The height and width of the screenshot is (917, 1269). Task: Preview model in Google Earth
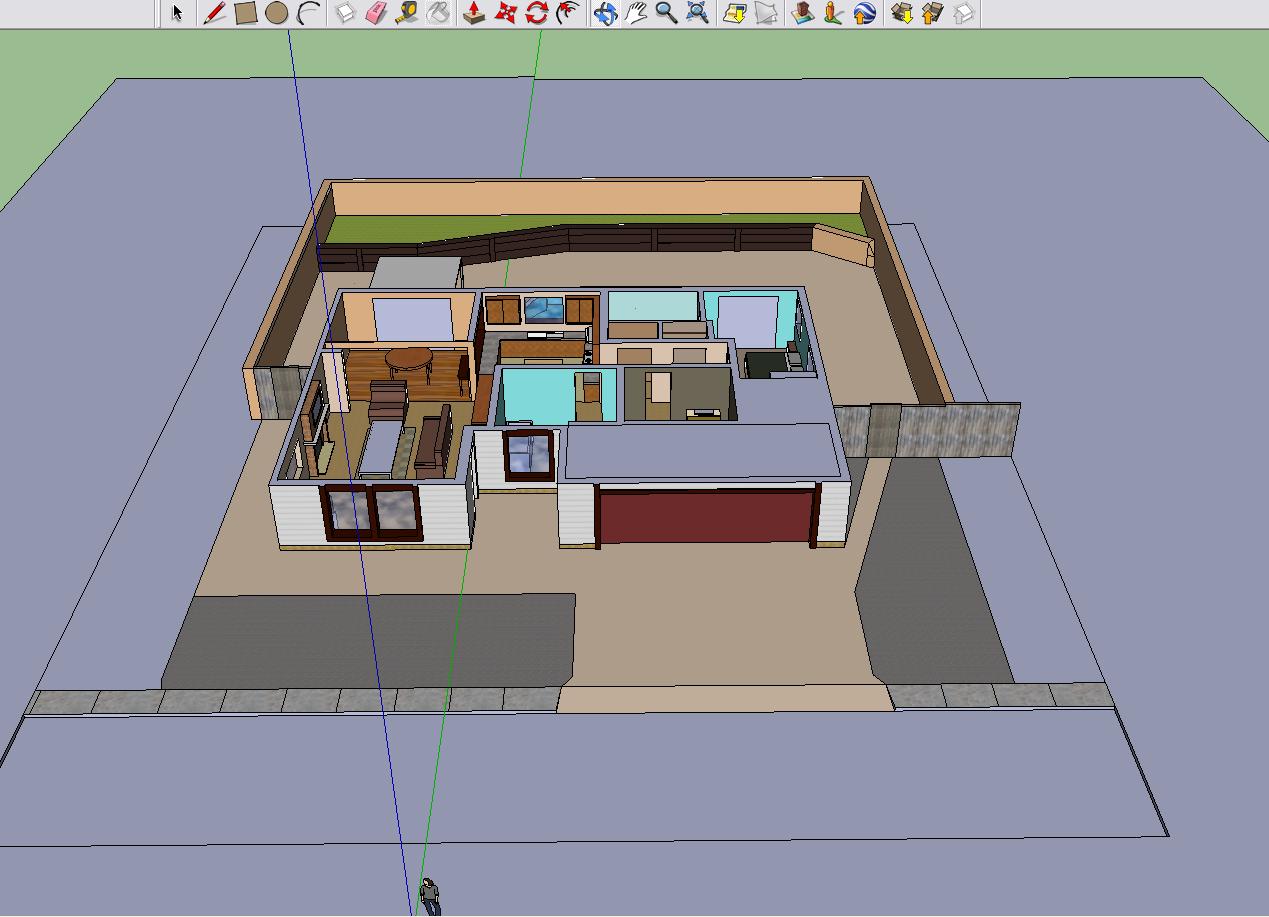coord(865,13)
